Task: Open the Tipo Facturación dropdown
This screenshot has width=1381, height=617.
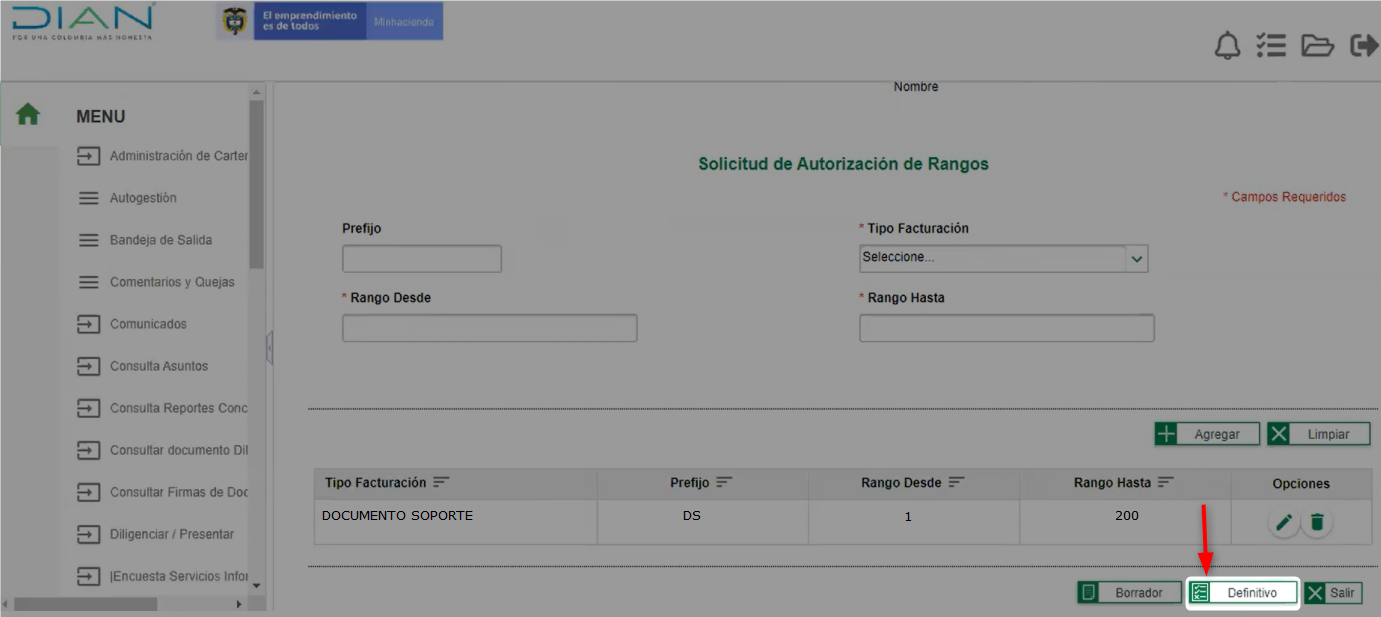Action: coord(1003,258)
